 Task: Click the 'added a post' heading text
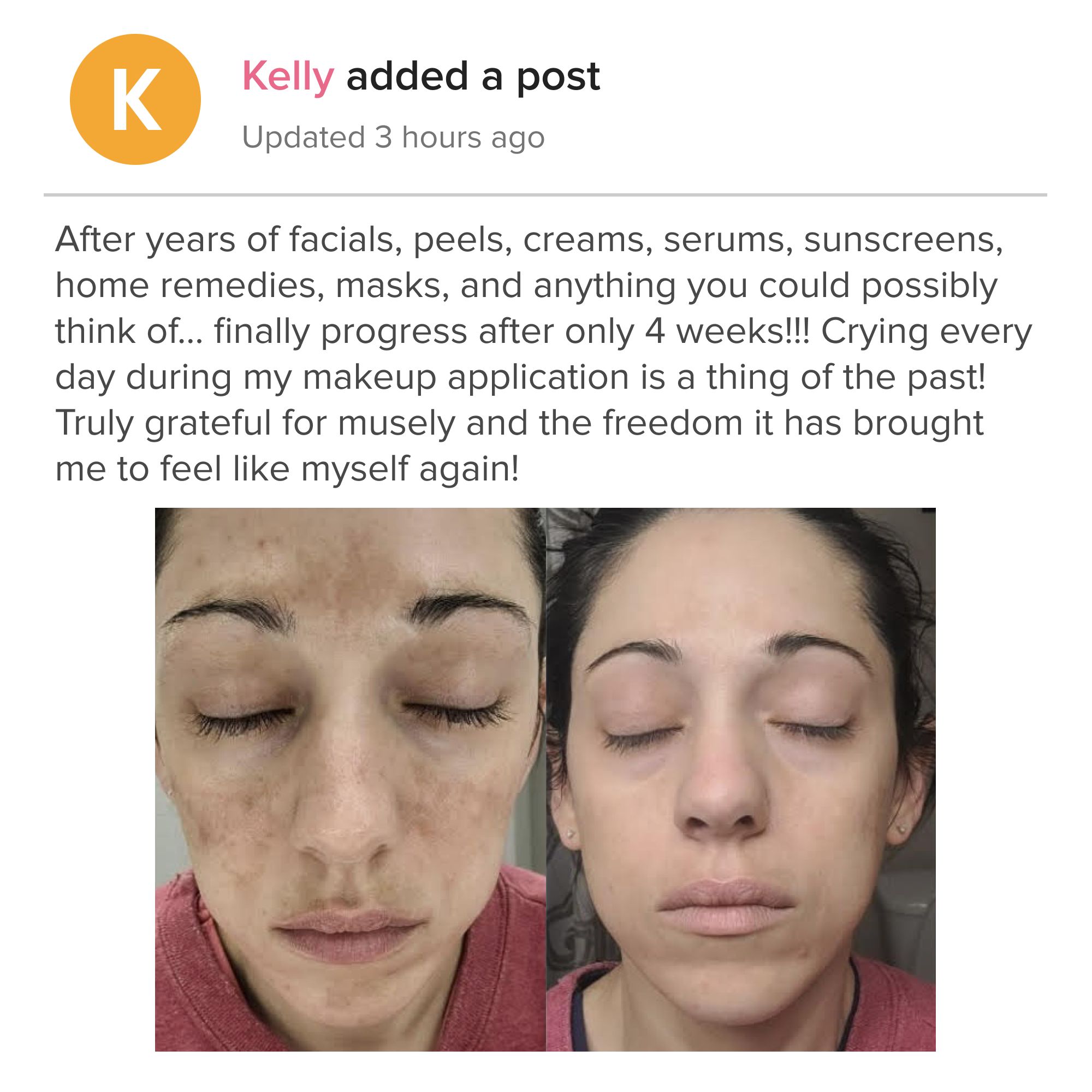473,77
